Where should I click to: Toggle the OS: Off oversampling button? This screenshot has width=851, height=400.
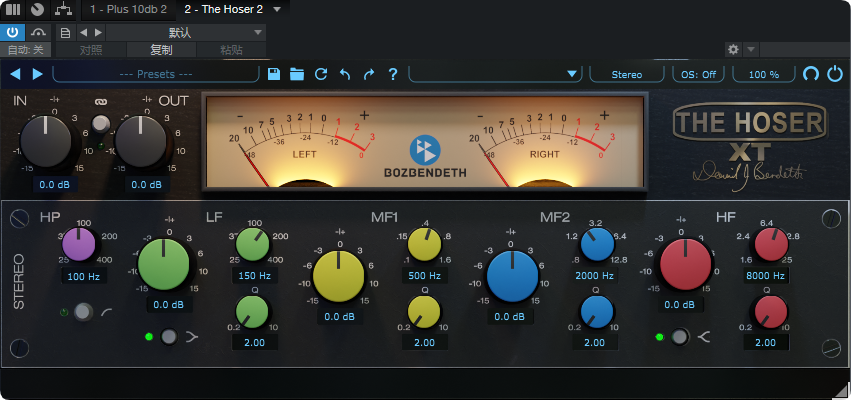pos(698,74)
